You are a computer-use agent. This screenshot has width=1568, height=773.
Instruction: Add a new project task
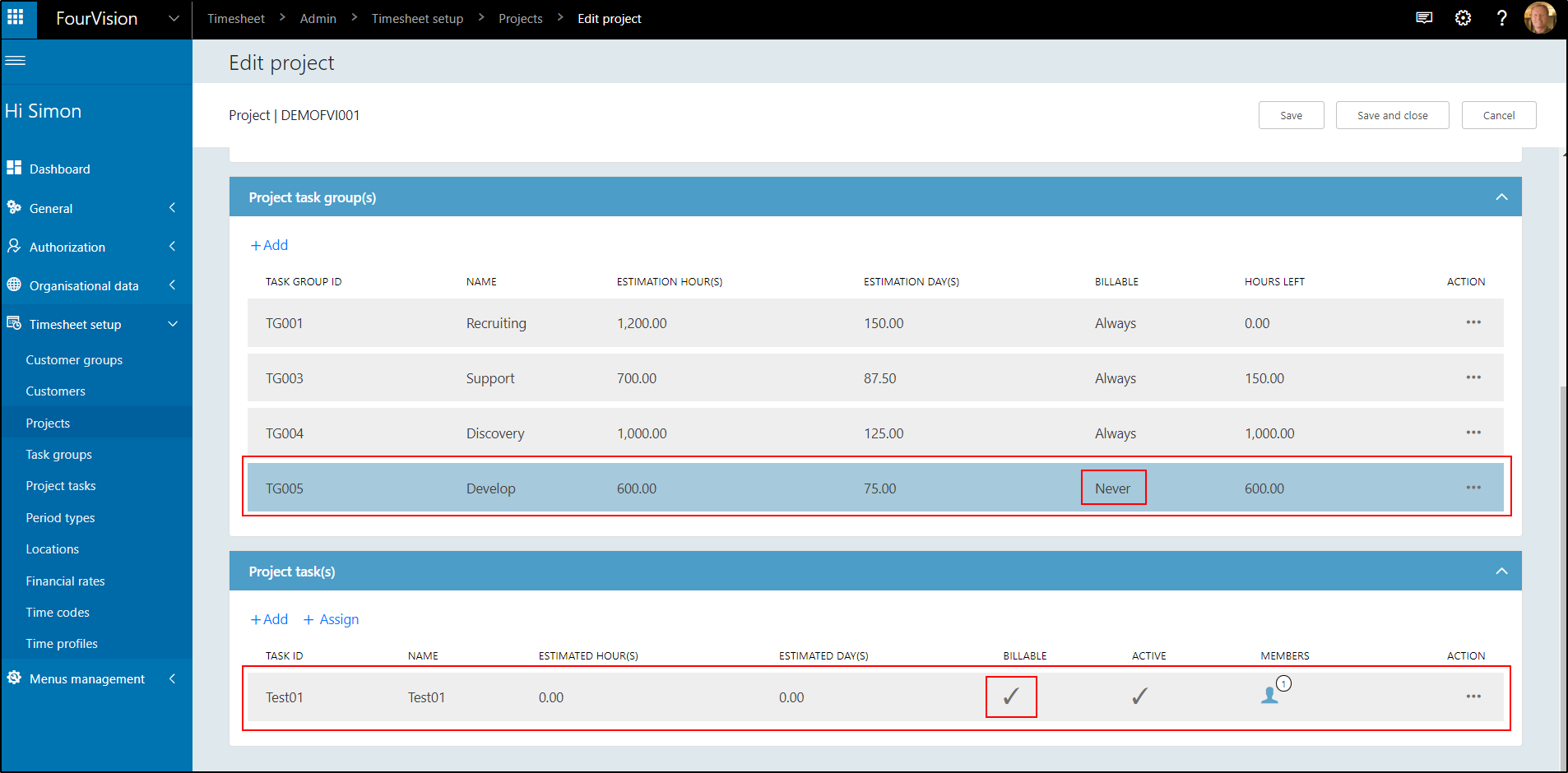click(x=269, y=619)
